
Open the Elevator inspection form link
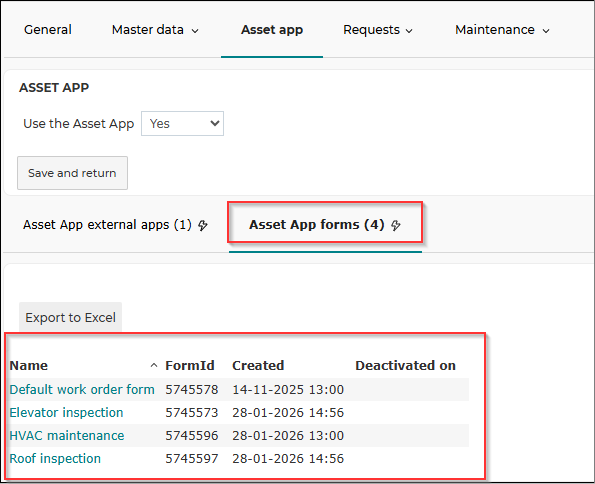point(66,412)
